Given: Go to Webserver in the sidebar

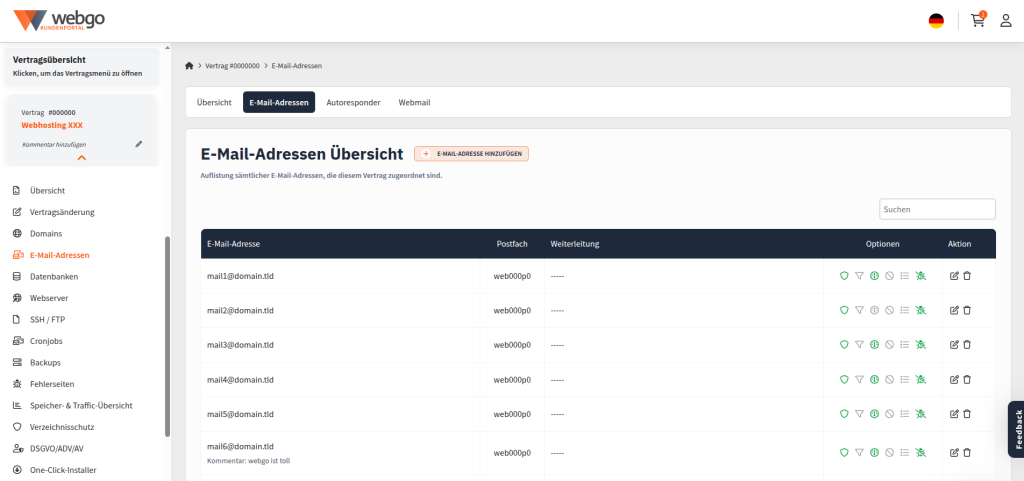Looking at the screenshot, I should pos(49,298).
